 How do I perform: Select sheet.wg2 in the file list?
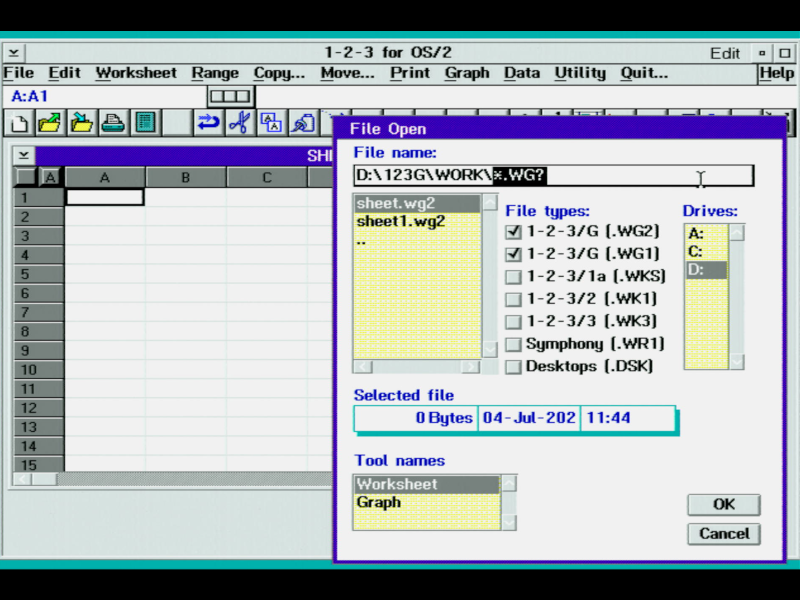click(x=417, y=203)
